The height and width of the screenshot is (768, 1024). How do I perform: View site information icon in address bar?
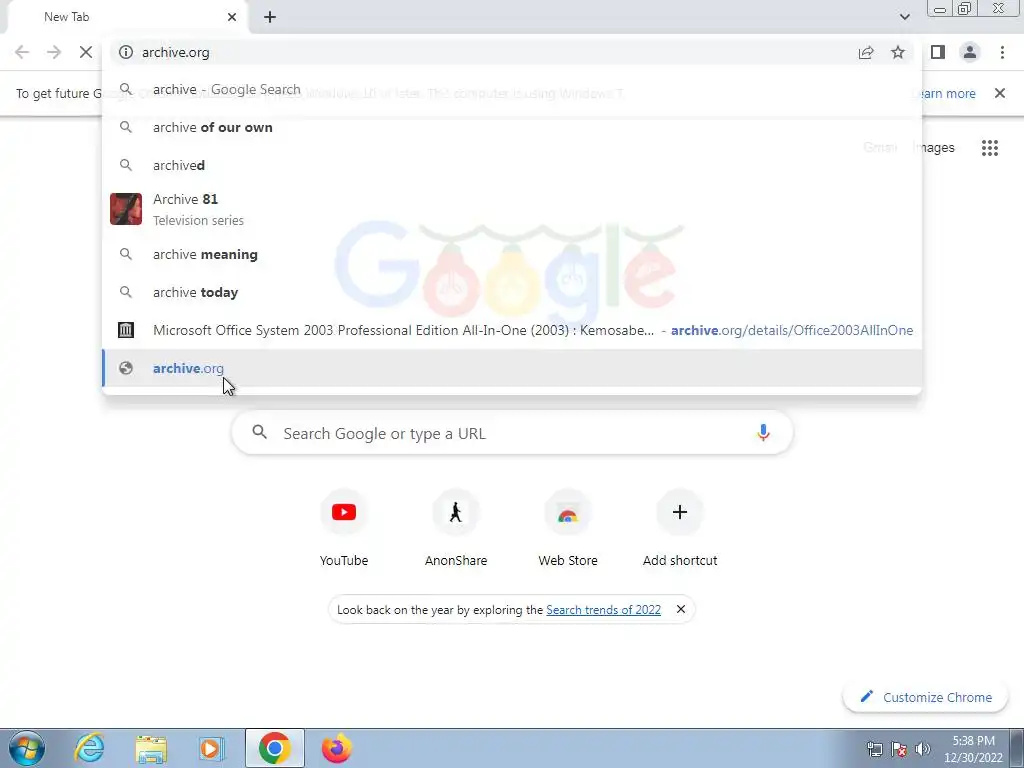[x=125, y=52]
